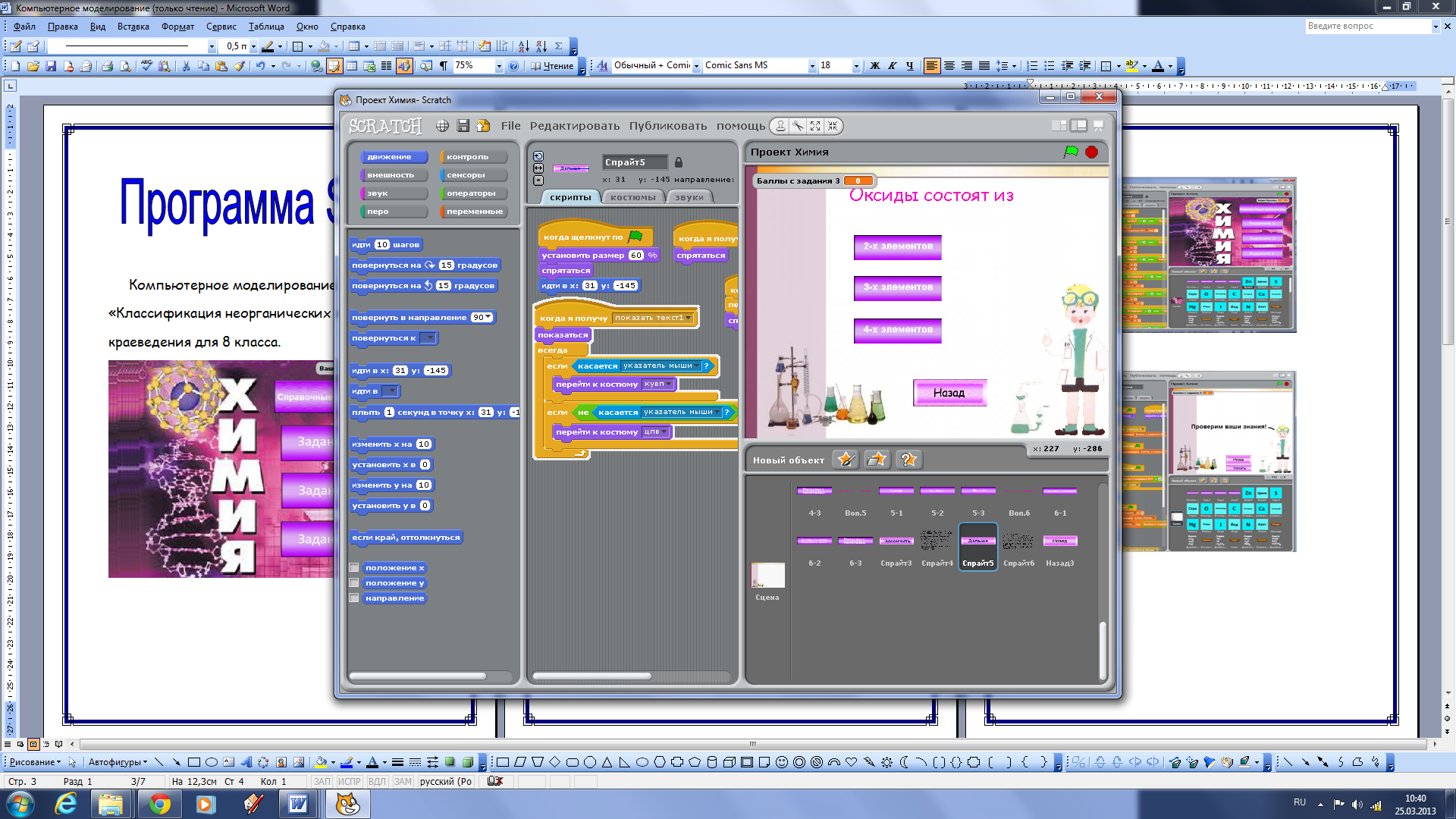
Task: Toggle italic formatting in Word
Action: [893, 66]
